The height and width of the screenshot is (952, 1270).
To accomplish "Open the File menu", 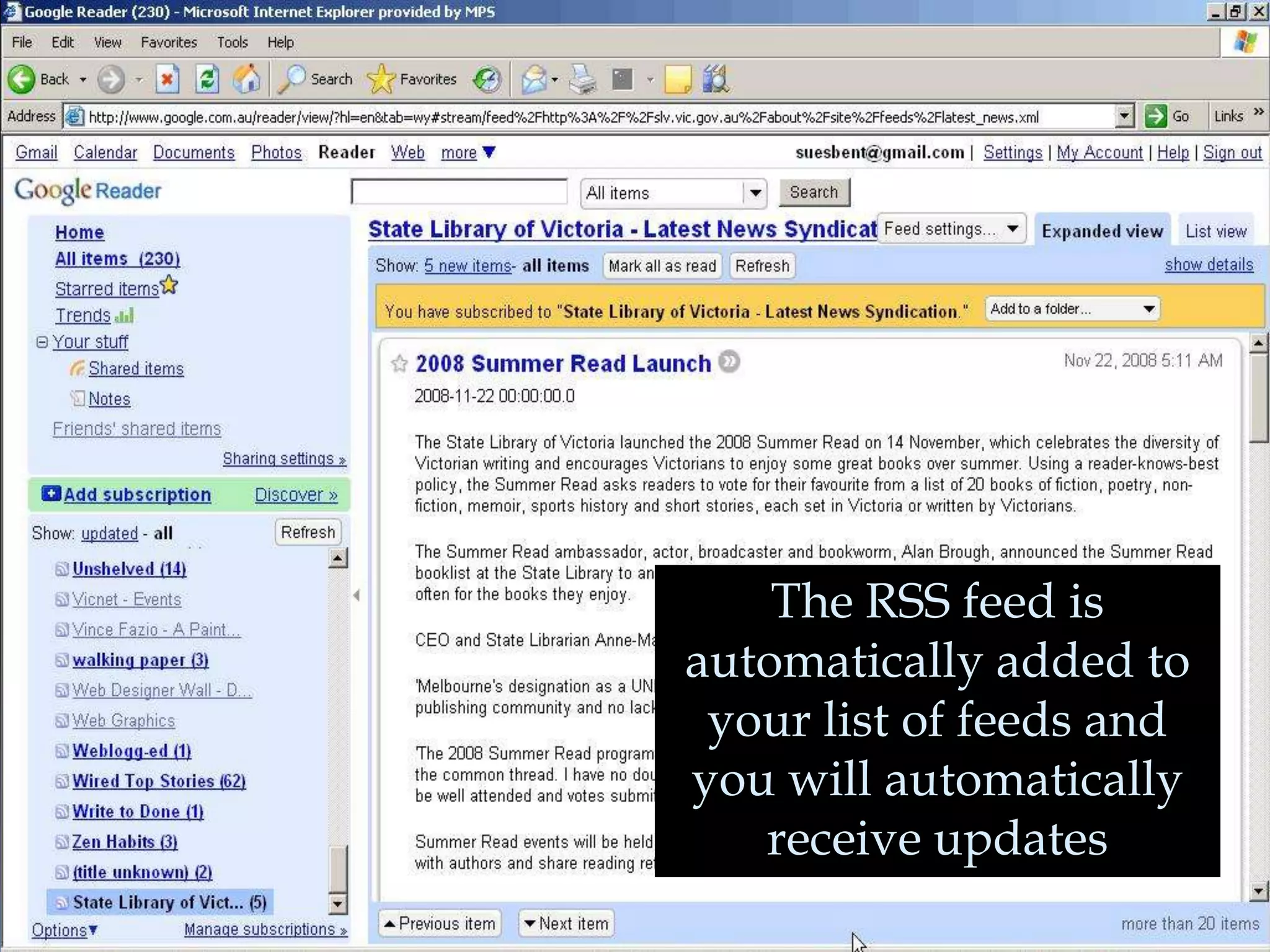I will point(22,42).
